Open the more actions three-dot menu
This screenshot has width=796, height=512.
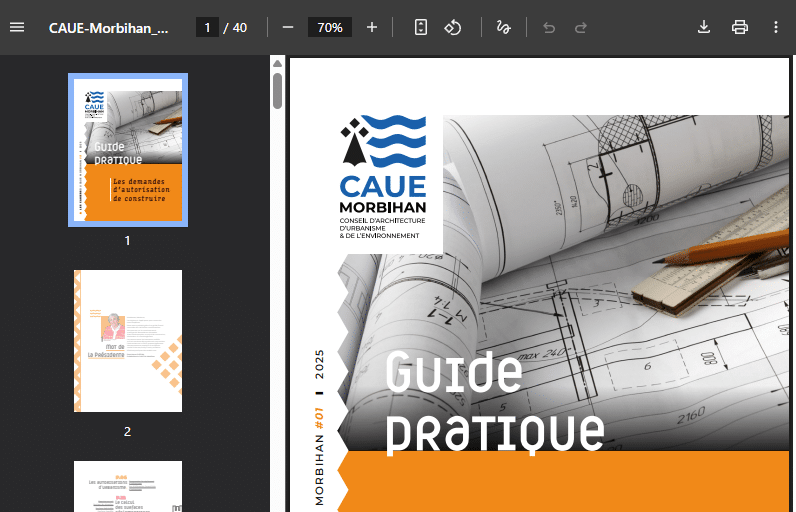click(776, 27)
